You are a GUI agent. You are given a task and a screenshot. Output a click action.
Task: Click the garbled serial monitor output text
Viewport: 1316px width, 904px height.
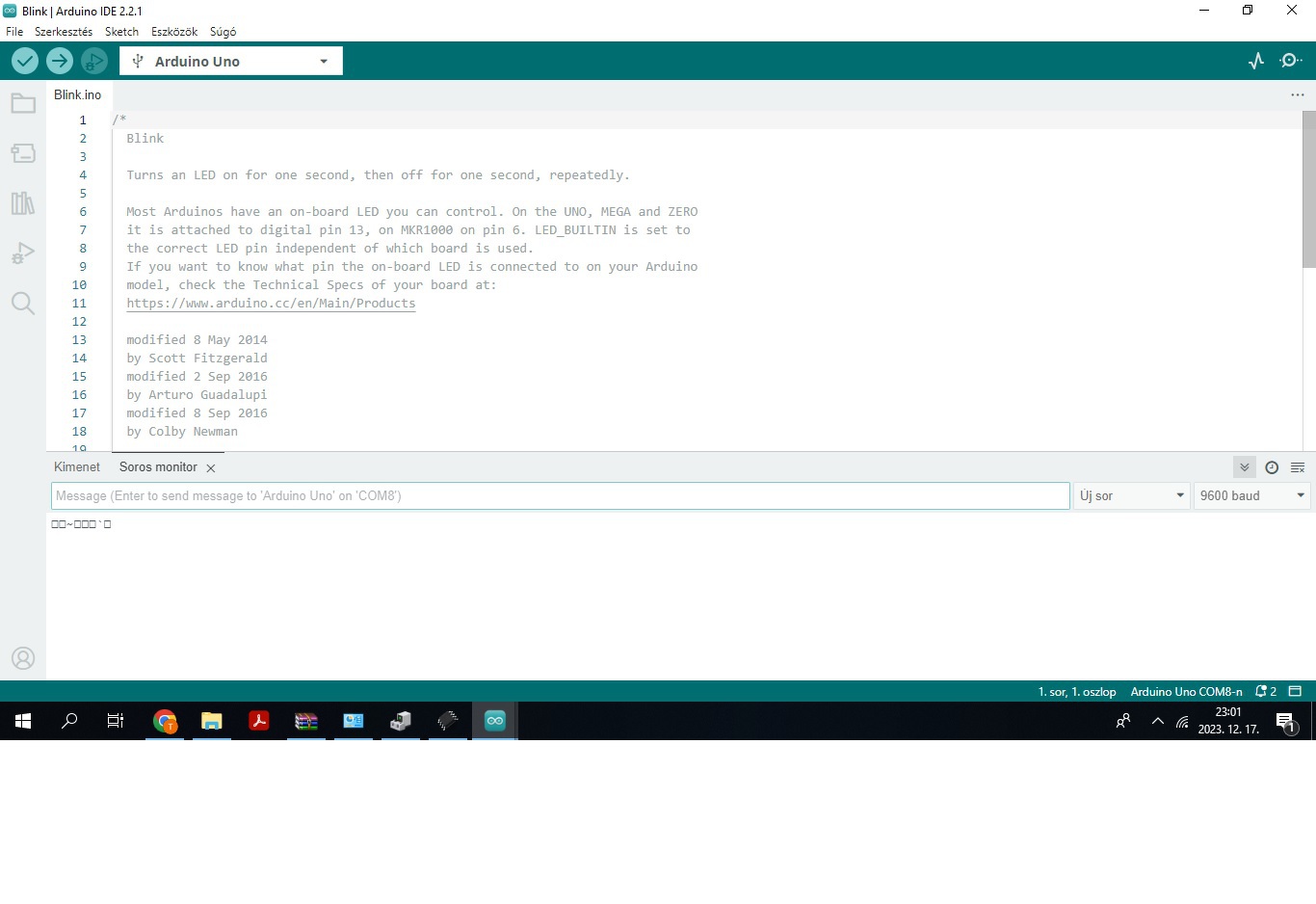coord(81,524)
